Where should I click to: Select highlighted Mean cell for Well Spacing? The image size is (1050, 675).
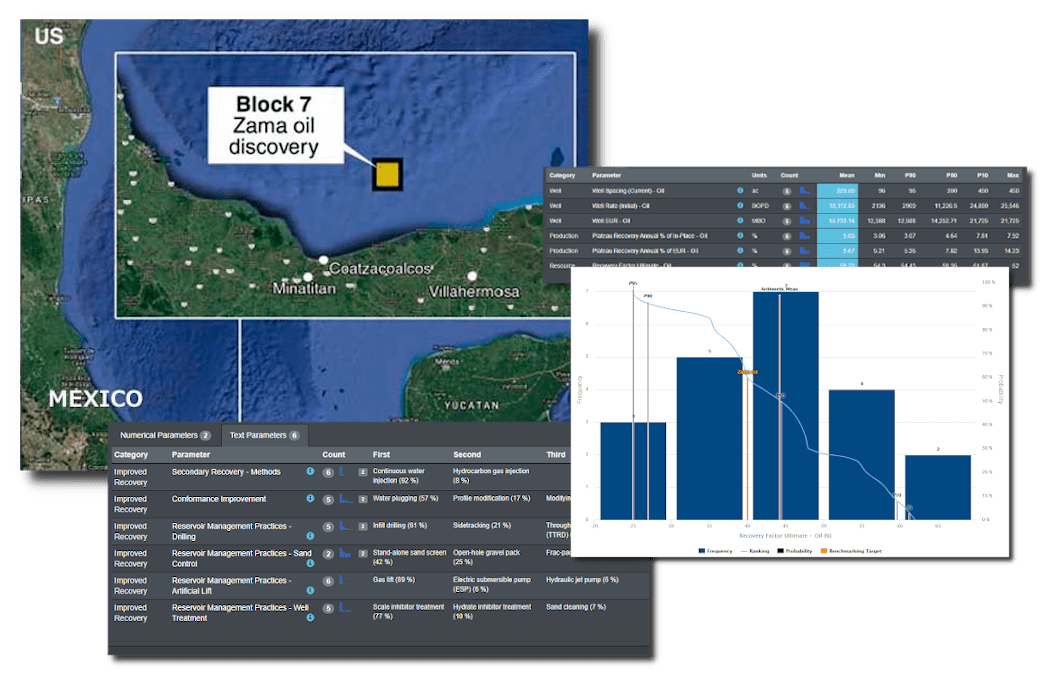click(x=838, y=191)
